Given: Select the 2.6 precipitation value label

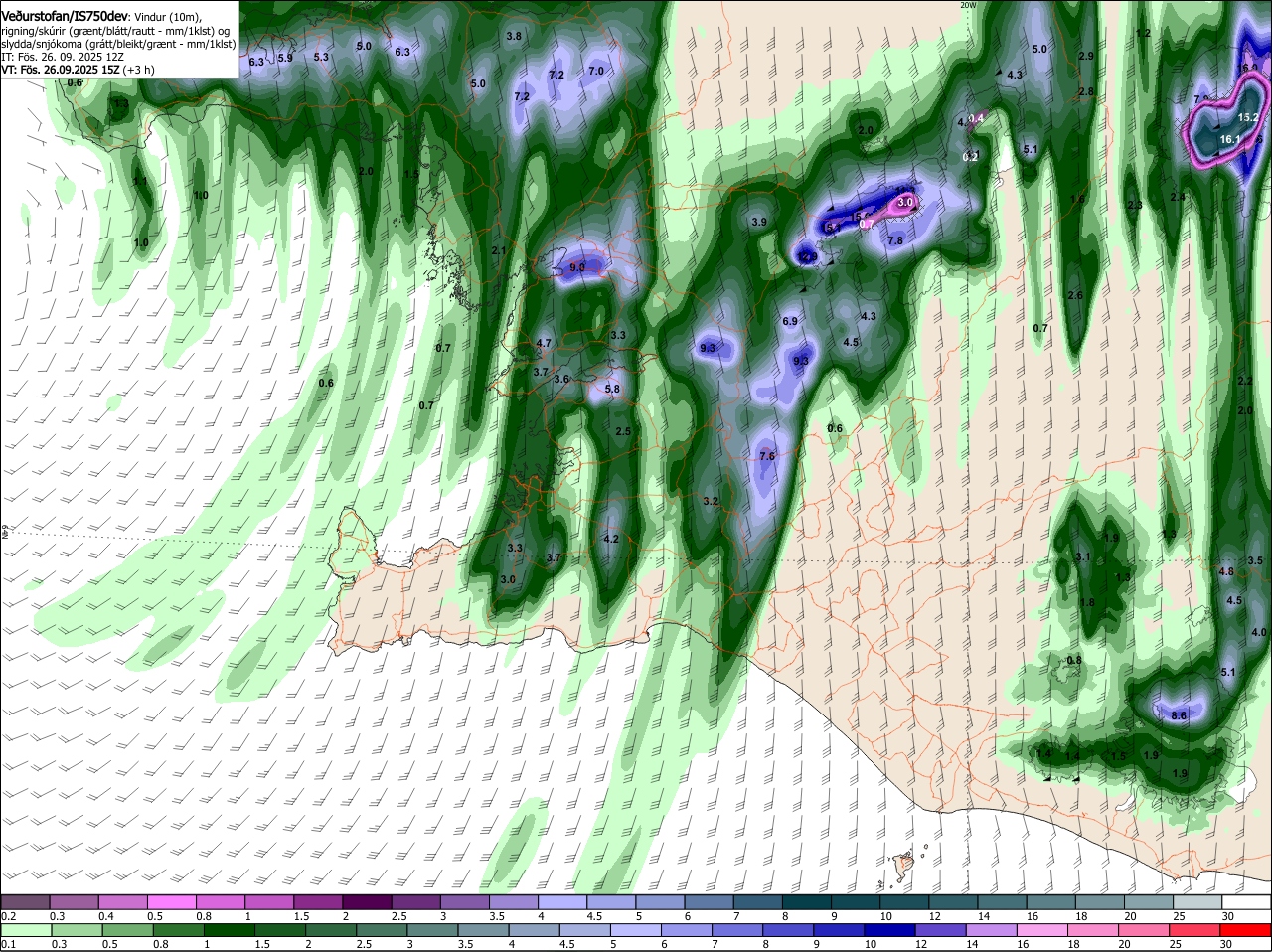Looking at the screenshot, I should point(1075,295).
